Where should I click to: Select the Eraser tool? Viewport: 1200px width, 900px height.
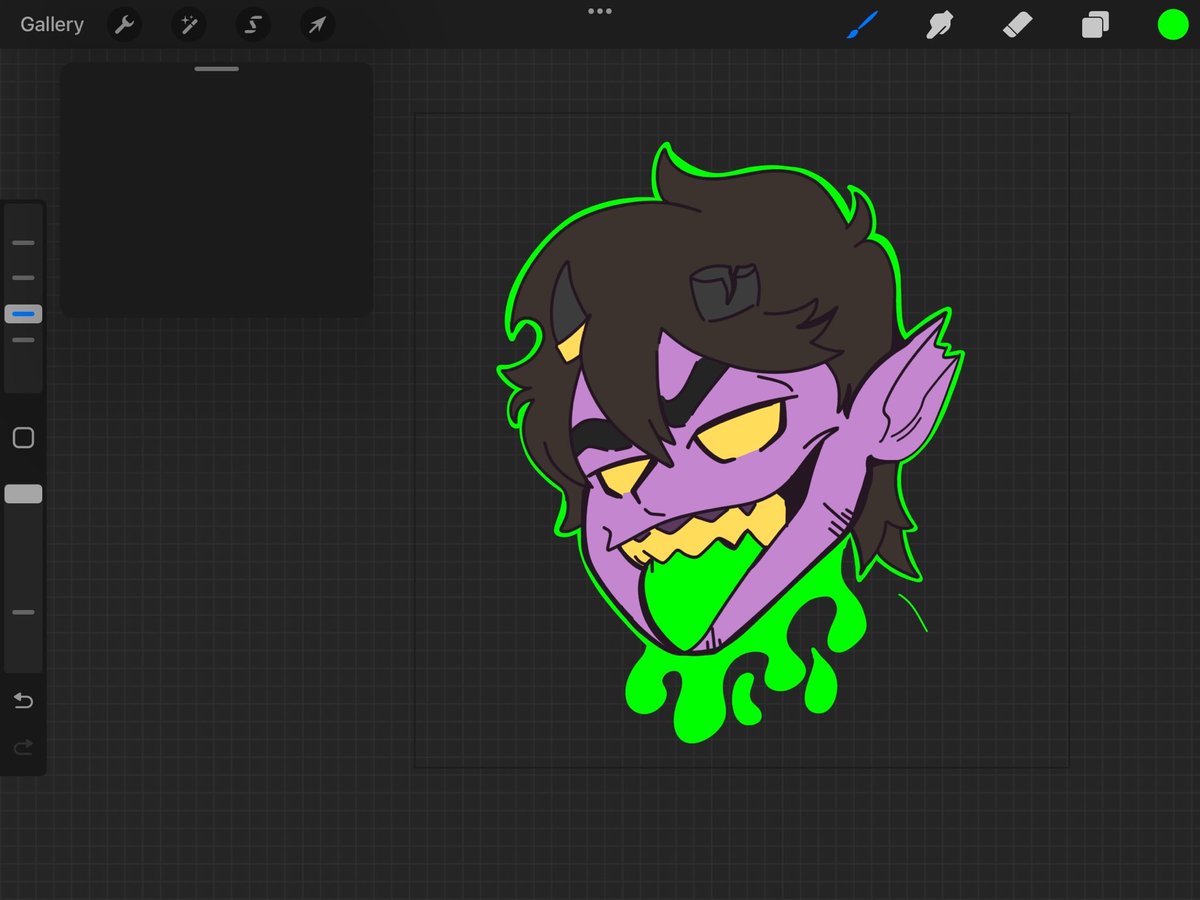[x=1017, y=25]
